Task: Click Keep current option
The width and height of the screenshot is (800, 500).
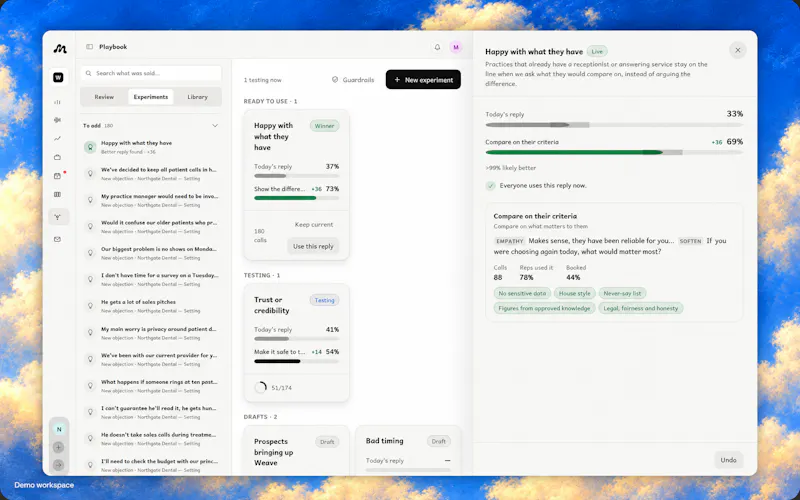Action: [x=314, y=224]
